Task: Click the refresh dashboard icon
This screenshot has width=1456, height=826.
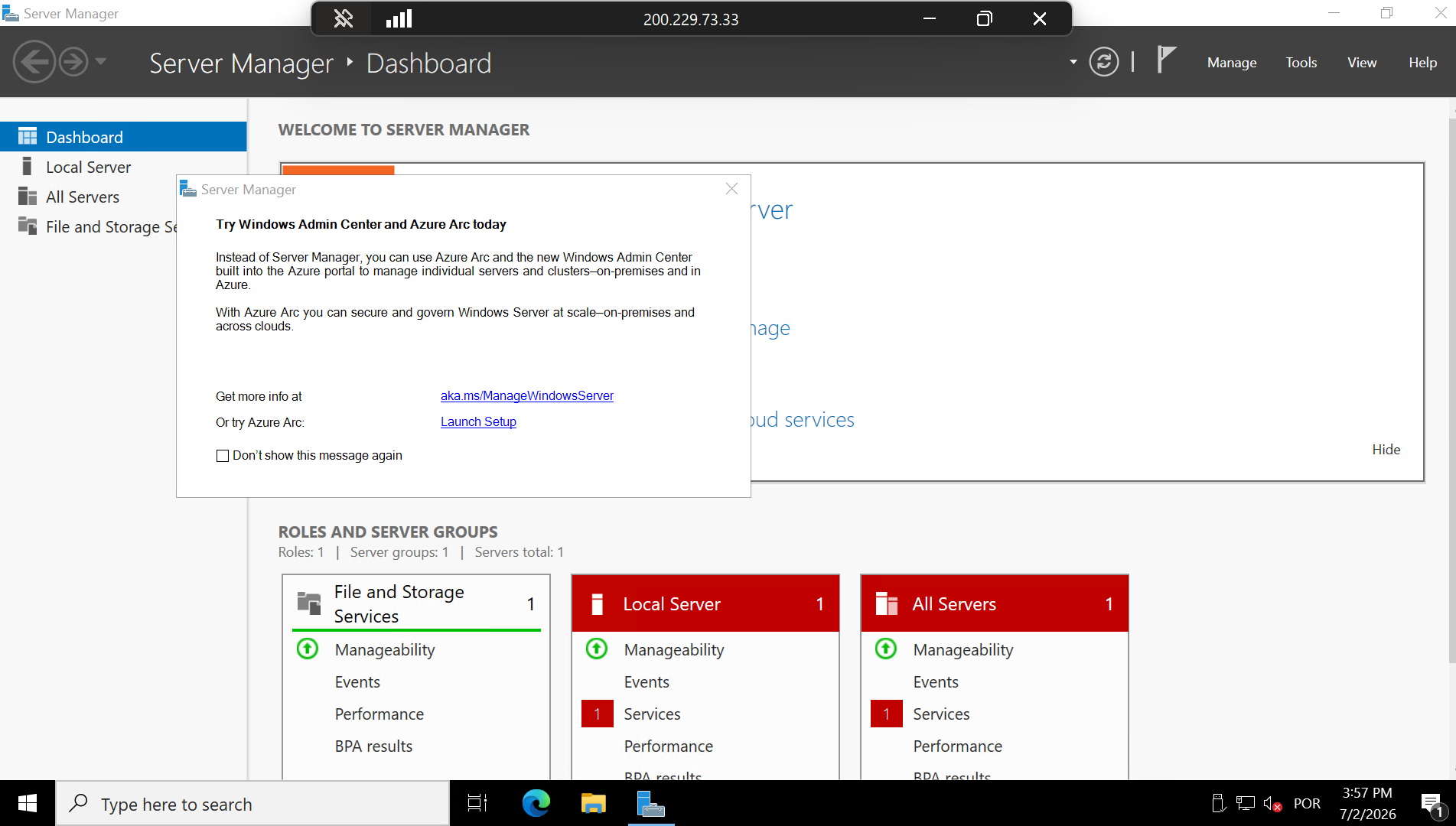Action: [x=1103, y=62]
